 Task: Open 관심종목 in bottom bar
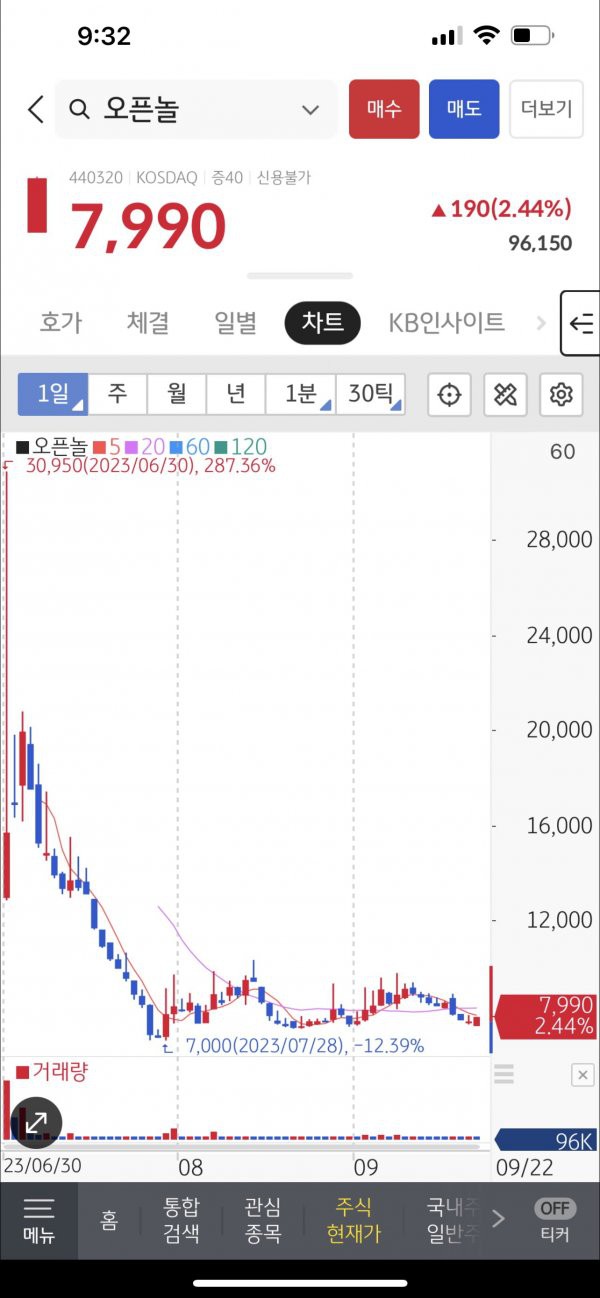(263, 1220)
